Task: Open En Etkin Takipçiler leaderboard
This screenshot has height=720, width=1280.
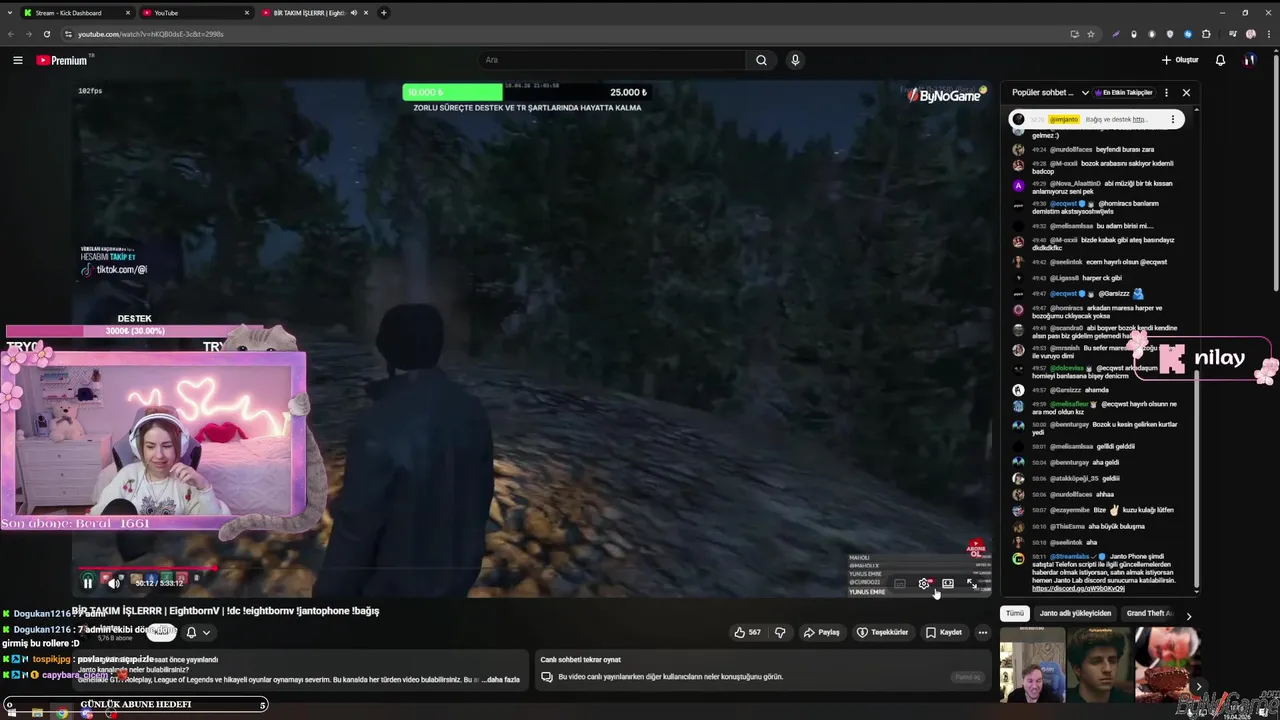Action: (1125, 93)
